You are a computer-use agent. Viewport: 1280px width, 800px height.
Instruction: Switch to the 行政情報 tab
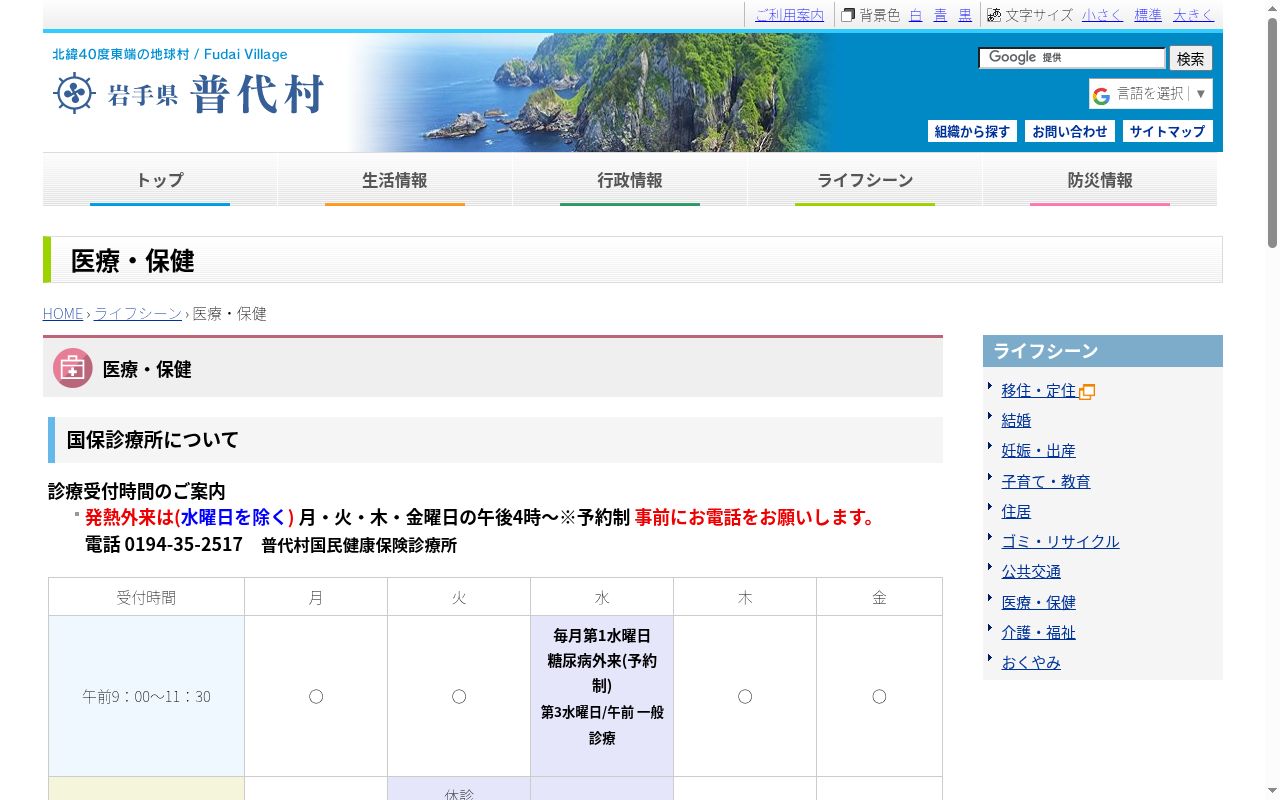coord(630,180)
